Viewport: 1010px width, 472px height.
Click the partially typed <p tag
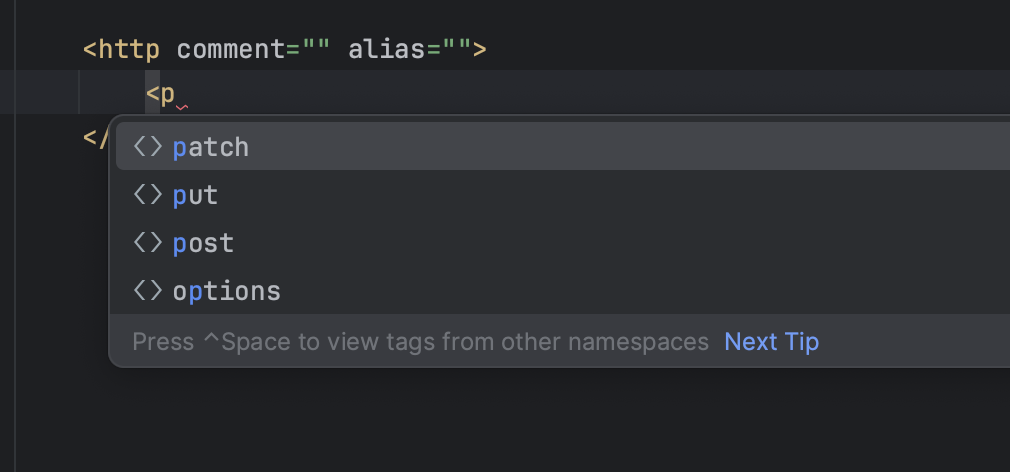coord(160,94)
